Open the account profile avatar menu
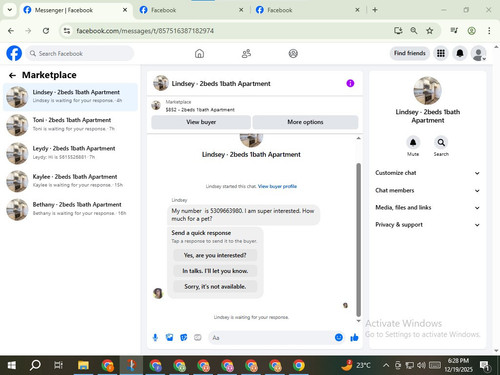 (478, 53)
